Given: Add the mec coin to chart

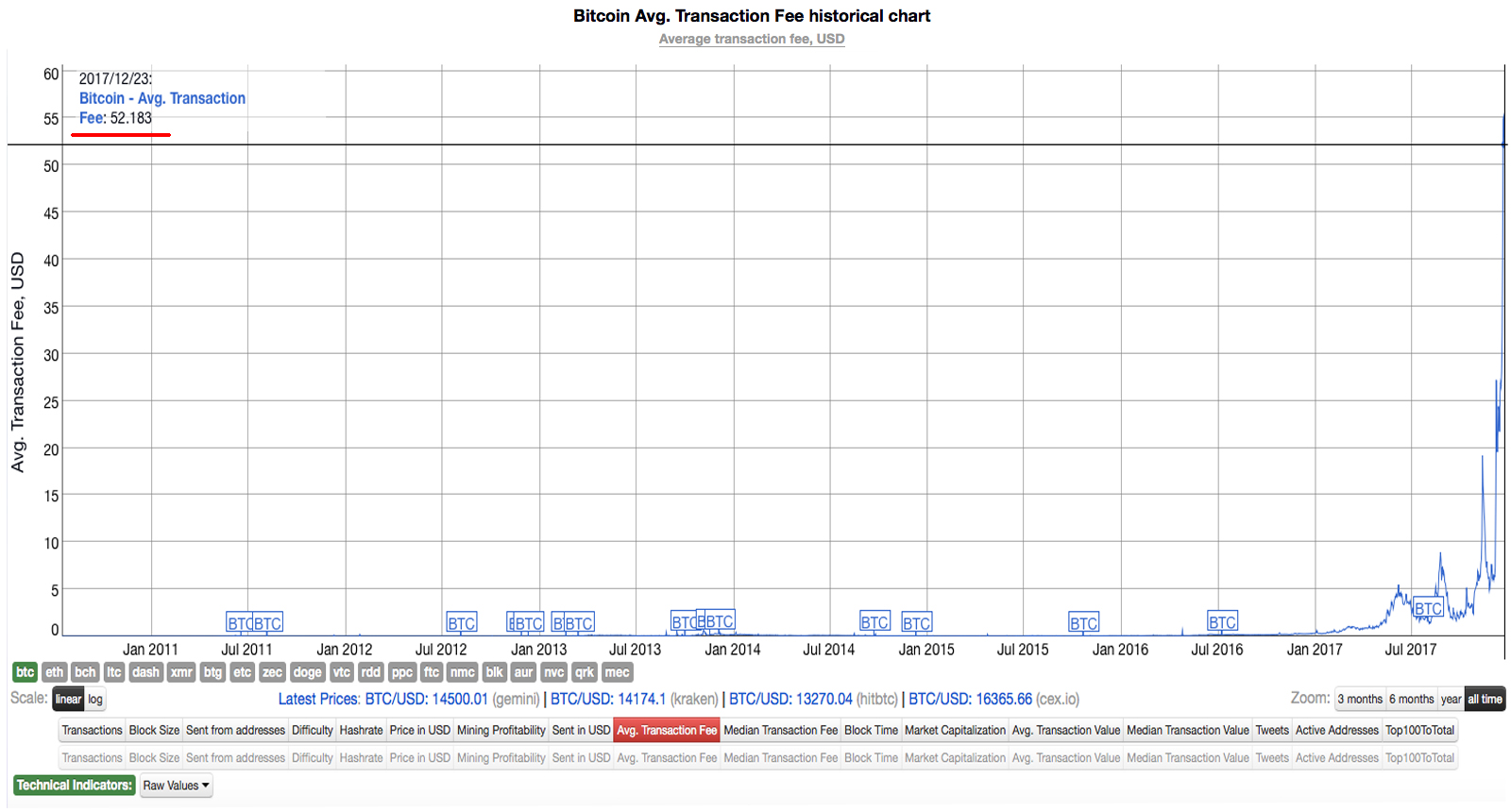Looking at the screenshot, I should (x=617, y=672).
